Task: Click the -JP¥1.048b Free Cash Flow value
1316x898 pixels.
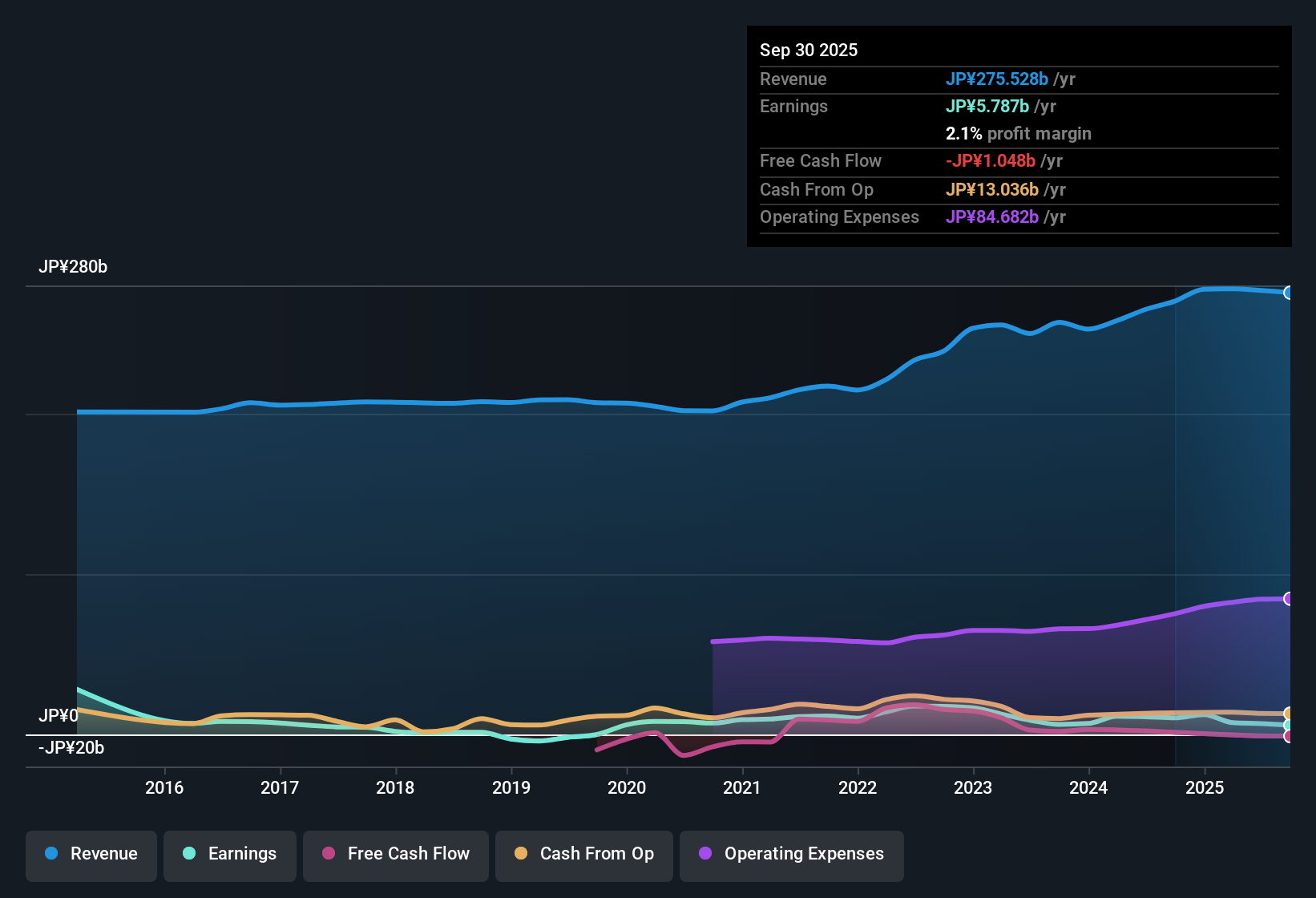Action: pos(991,160)
